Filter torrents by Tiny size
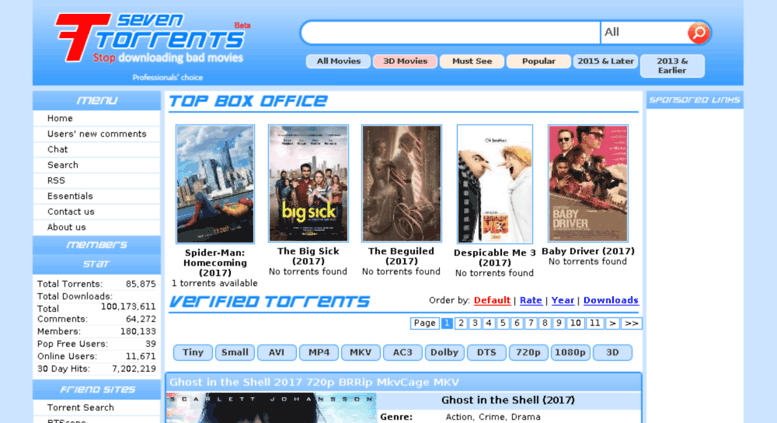777x423 pixels. pos(193,353)
